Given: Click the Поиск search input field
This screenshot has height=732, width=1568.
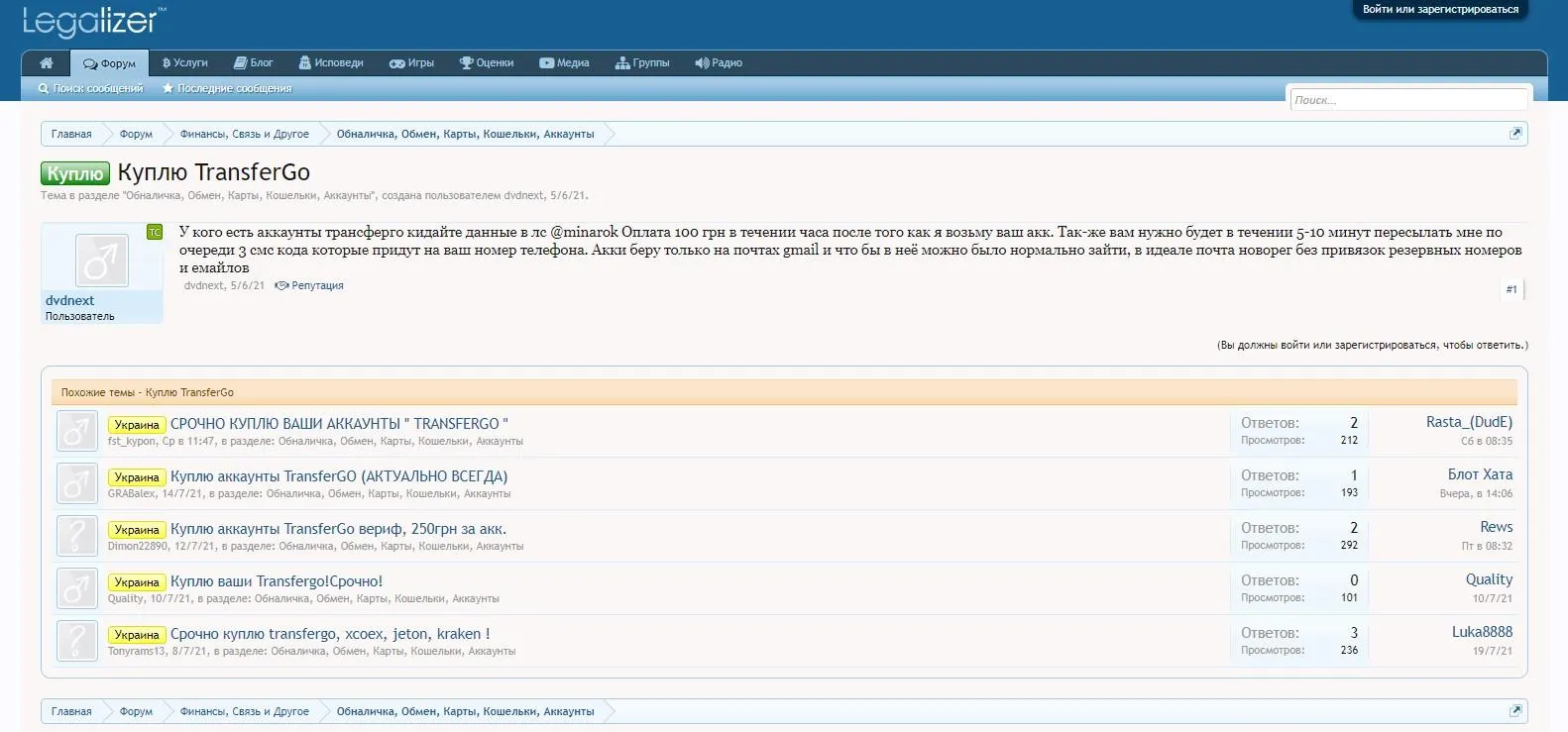Looking at the screenshot, I should pos(1407,100).
